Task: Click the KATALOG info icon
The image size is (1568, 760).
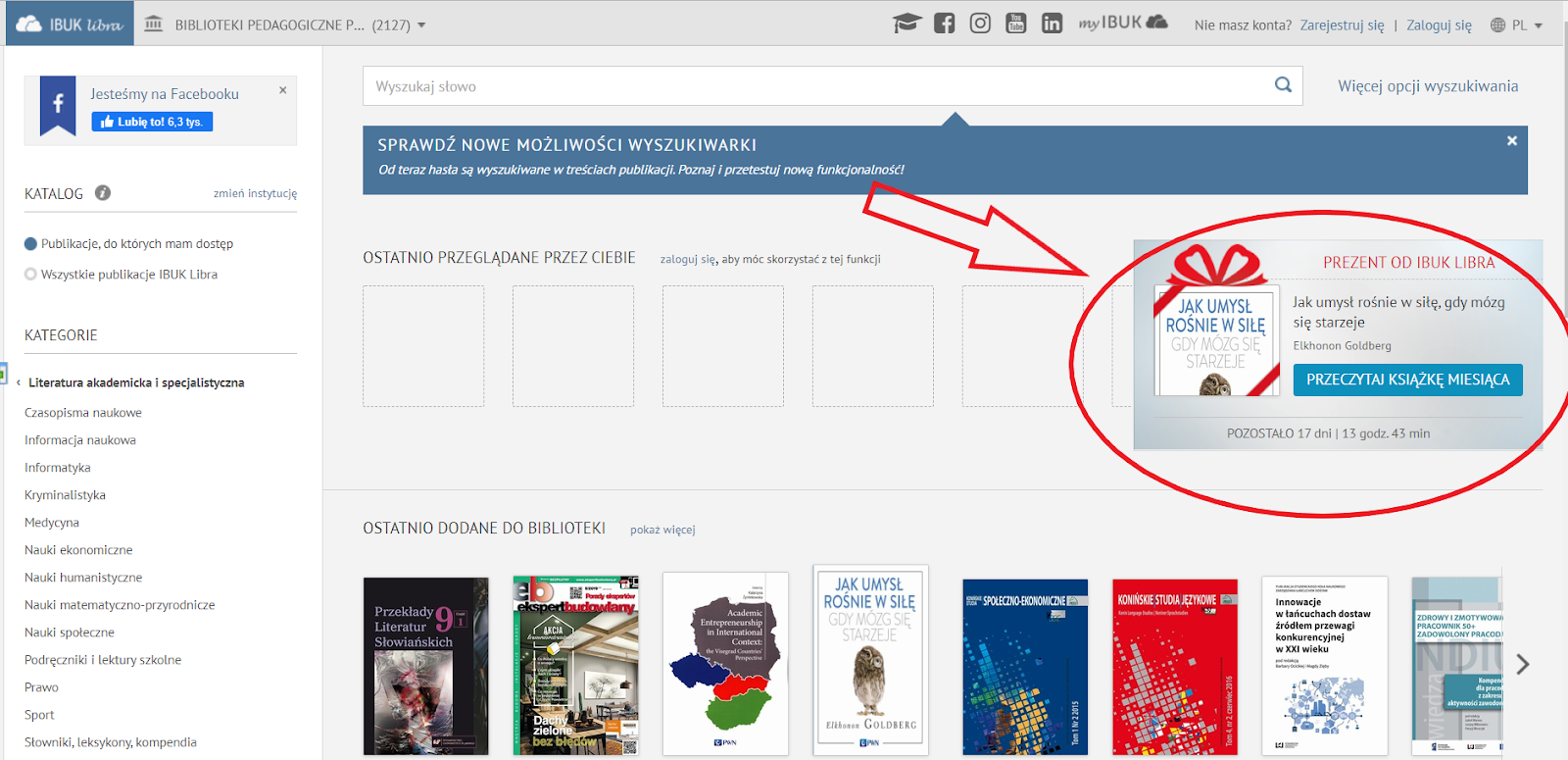Action: 103,193
